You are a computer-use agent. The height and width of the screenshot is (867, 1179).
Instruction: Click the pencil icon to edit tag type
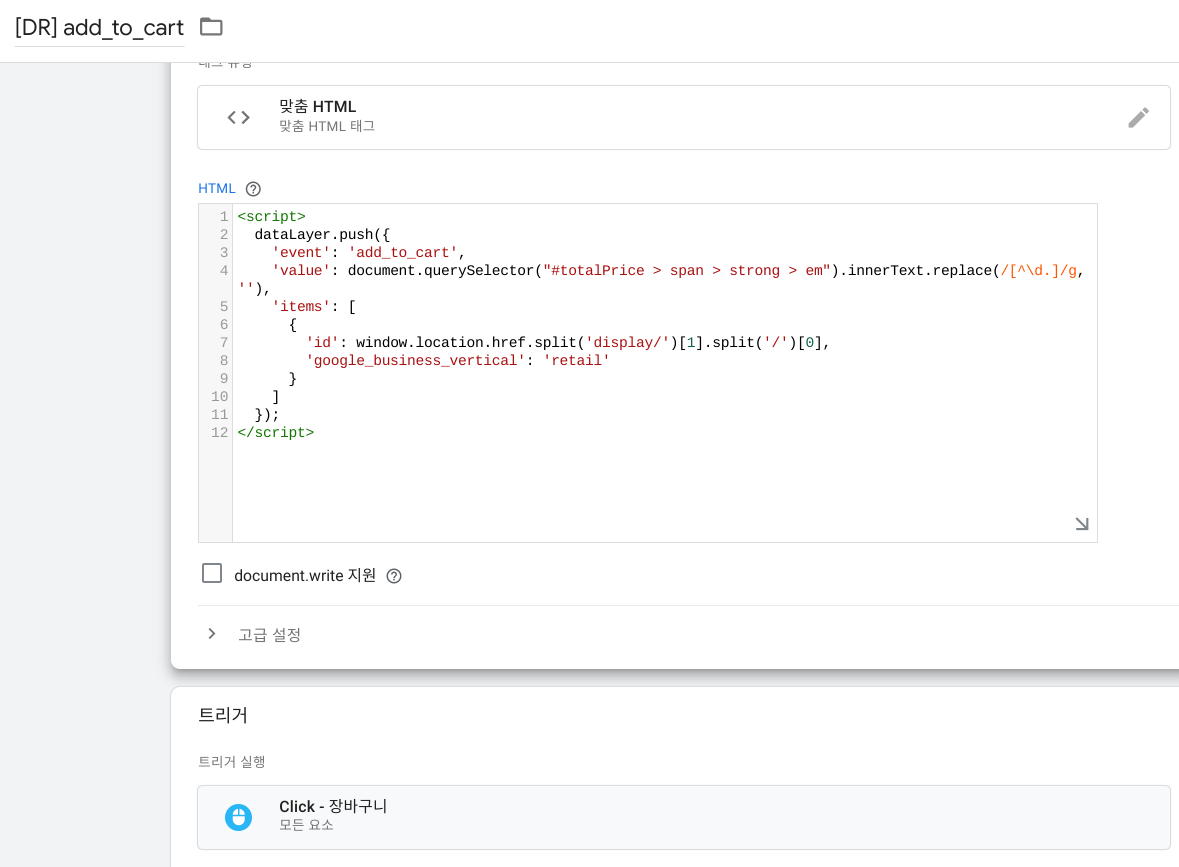tap(1138, 117)
